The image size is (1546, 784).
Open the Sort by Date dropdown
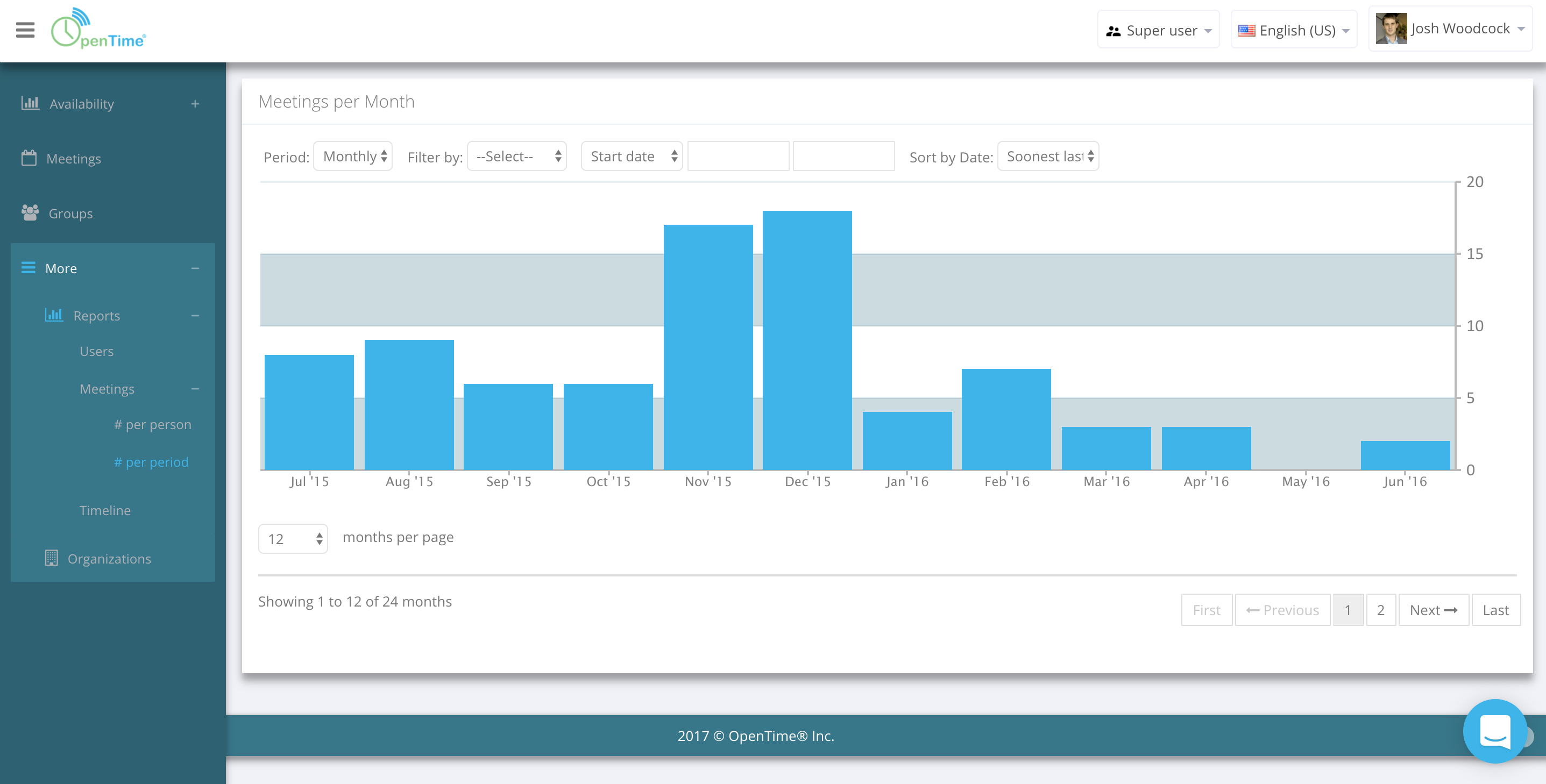point(1048,156)
